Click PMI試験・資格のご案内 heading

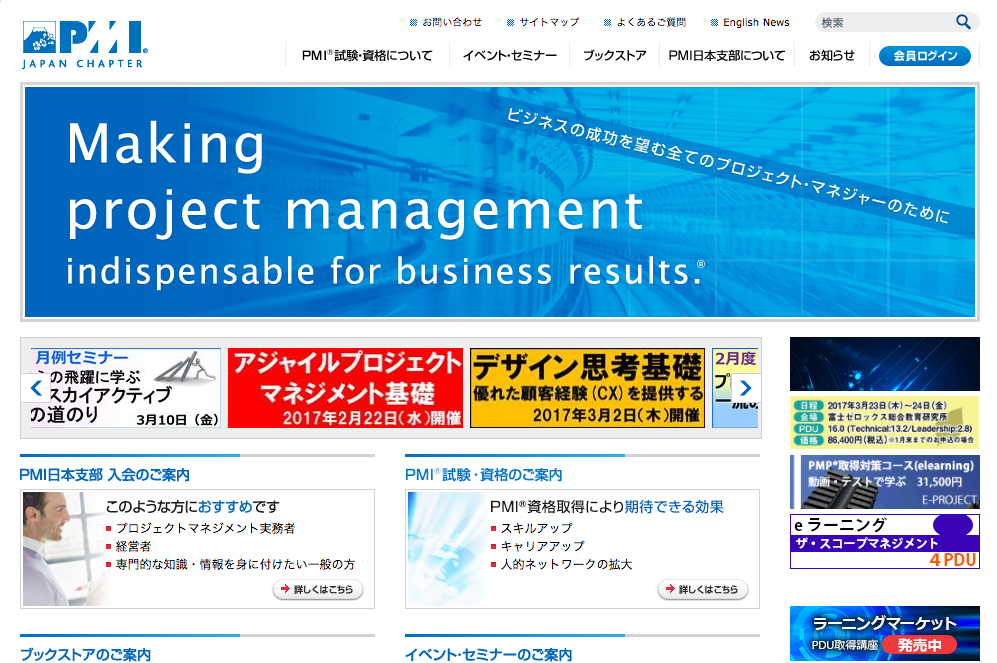(x=484, y=475)
